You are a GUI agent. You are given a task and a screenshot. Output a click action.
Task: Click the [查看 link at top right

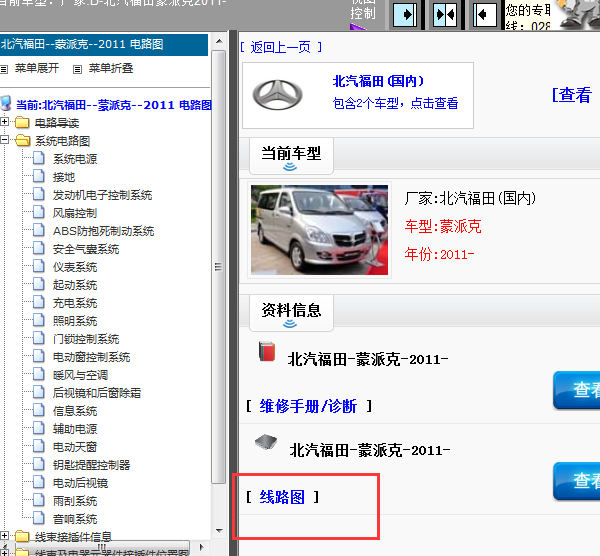(572, 95)
